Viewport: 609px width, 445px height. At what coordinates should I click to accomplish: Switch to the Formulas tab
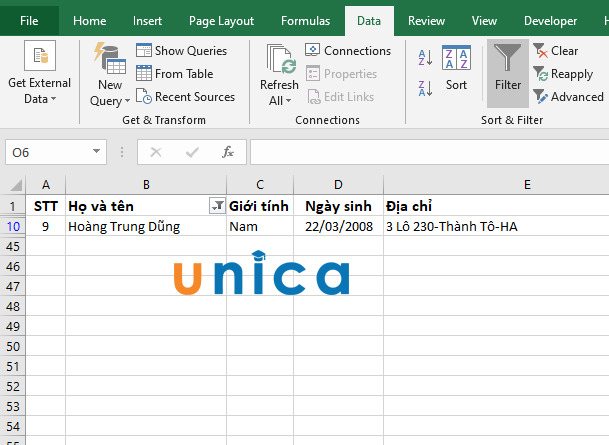click(305, 21)
